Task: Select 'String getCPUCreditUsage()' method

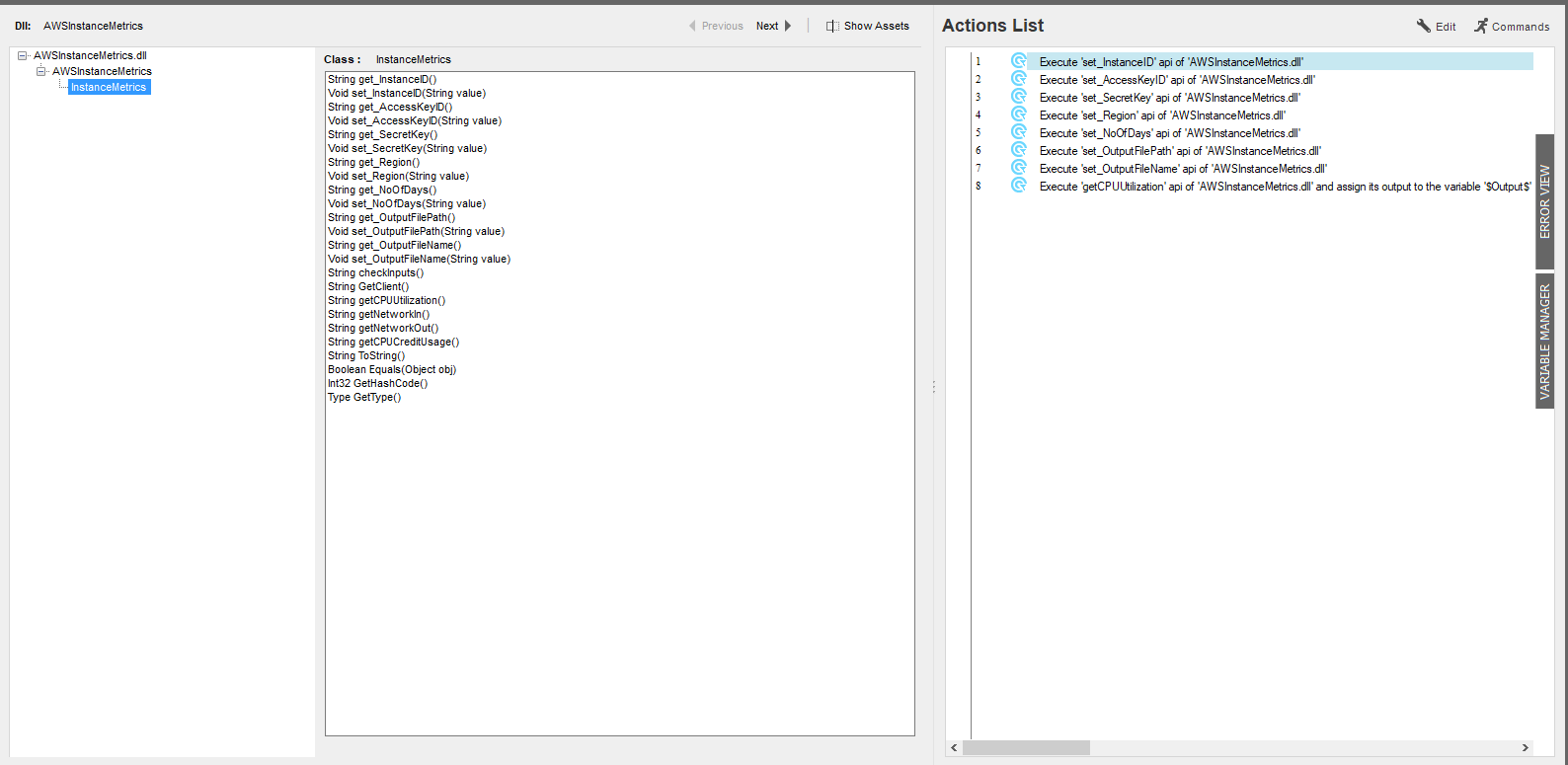Action: pyautogui.click(x=394, y=342)
